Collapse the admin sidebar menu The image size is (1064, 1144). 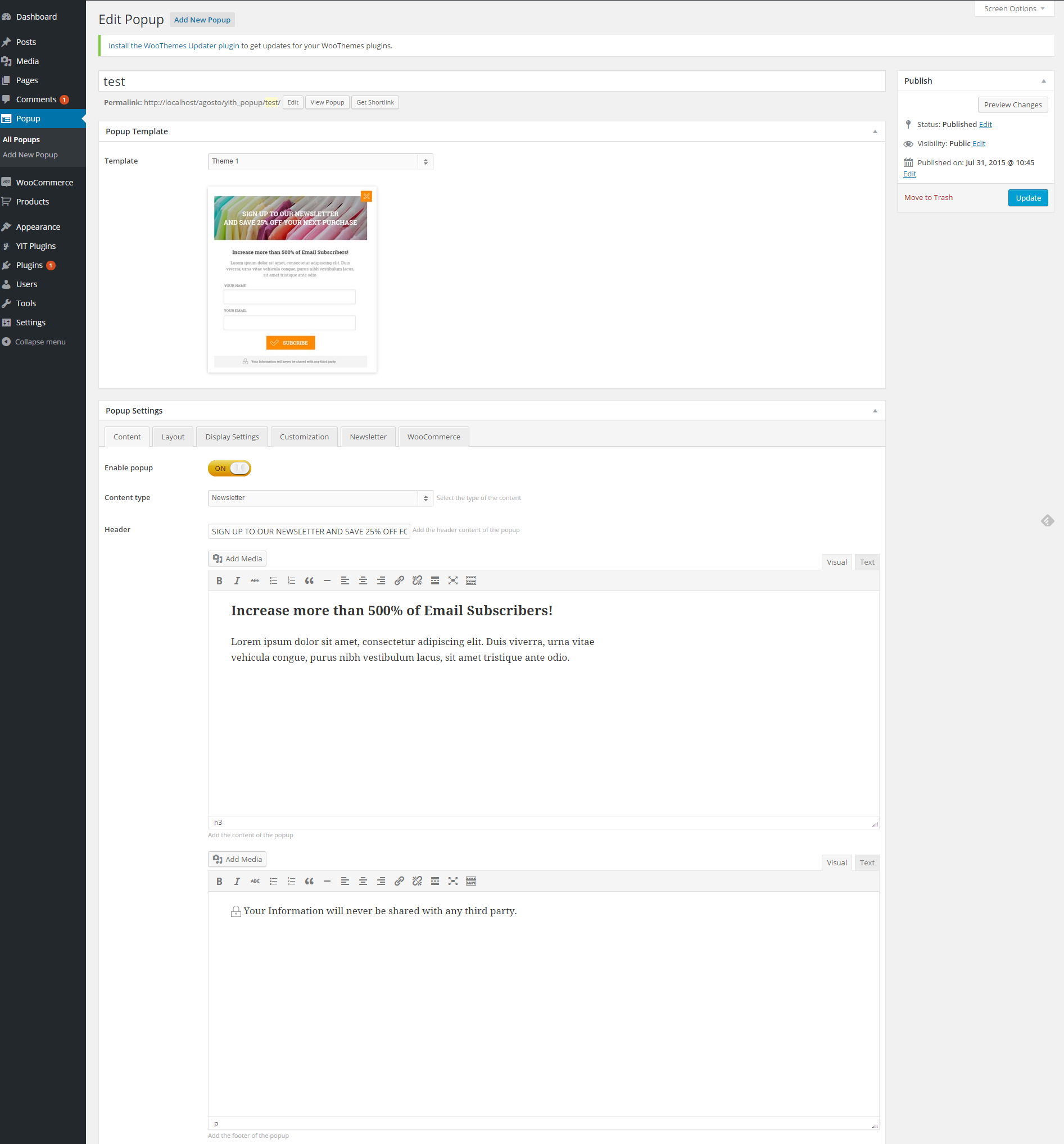click(34, 342)
